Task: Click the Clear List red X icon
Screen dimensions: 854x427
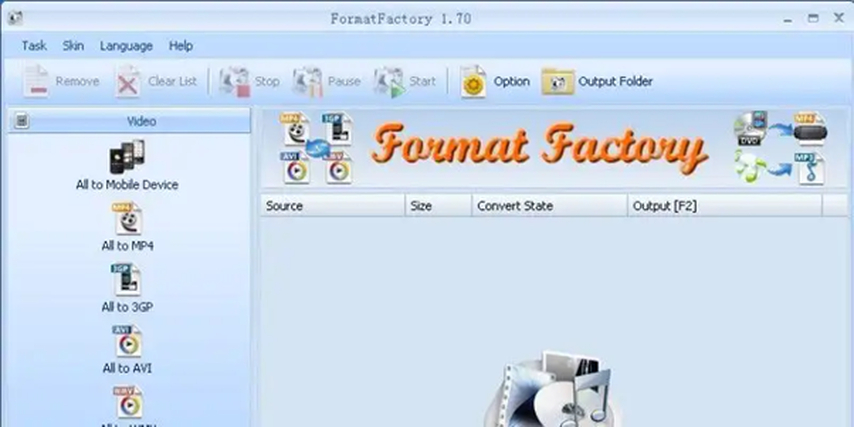Action: tap(128, 82)
